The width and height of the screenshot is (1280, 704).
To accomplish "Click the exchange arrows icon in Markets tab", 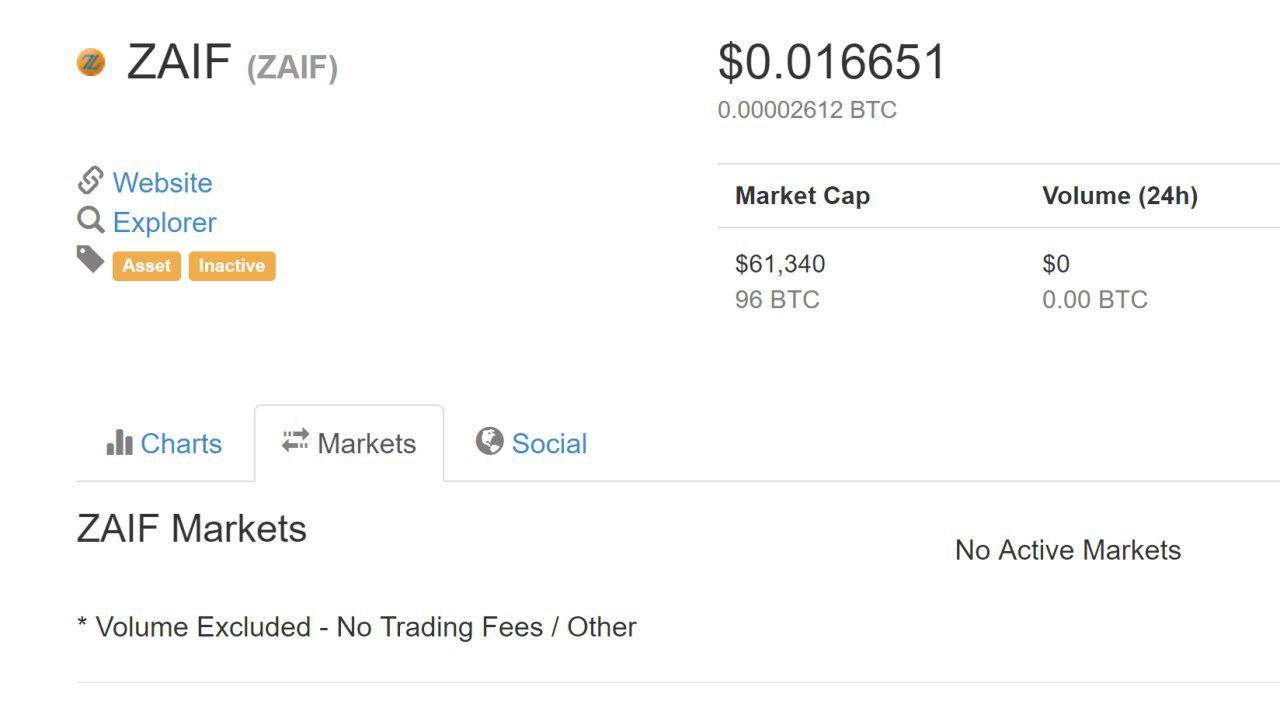I will pos(295,441).
